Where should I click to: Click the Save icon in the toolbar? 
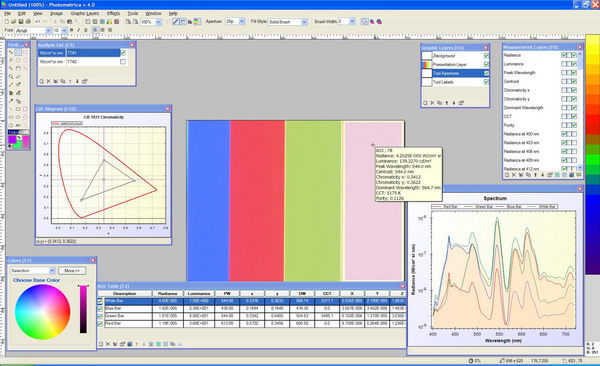[x=21, y=22]
